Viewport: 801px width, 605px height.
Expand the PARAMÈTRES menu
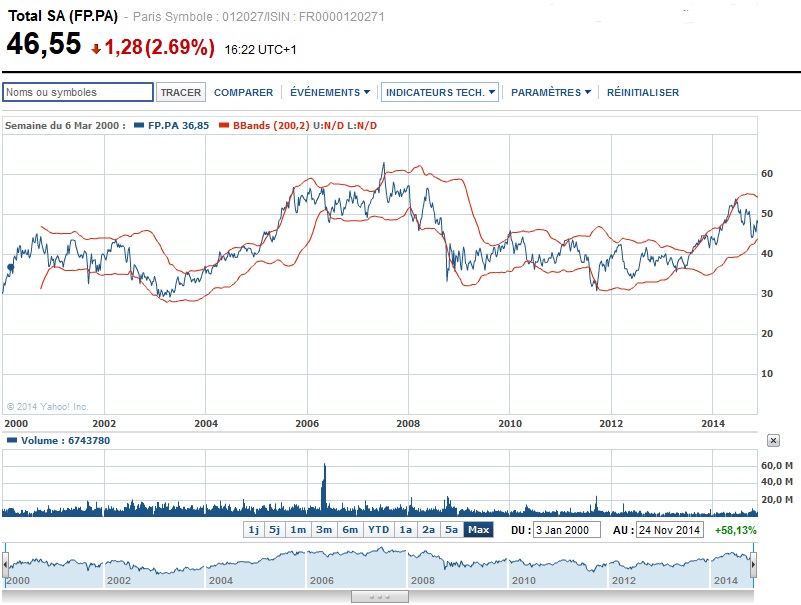551,92
